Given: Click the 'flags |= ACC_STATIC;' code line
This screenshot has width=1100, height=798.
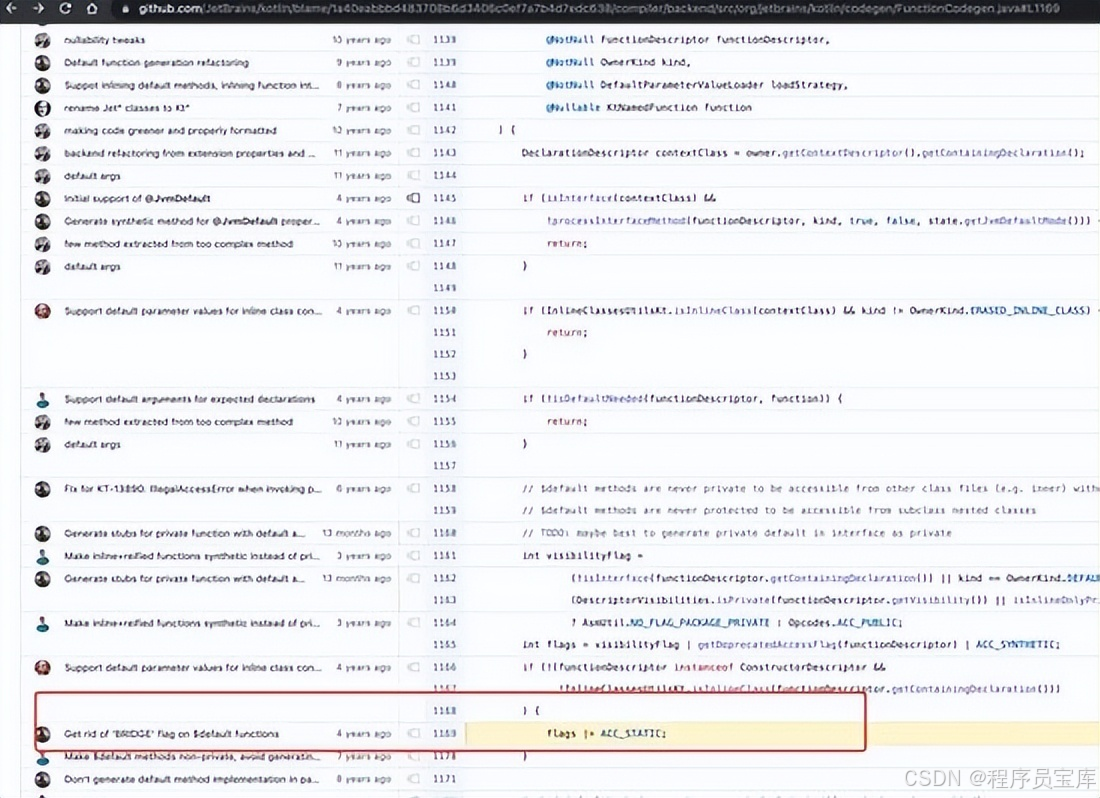Looking at the screenshot, I should (606, 733).
